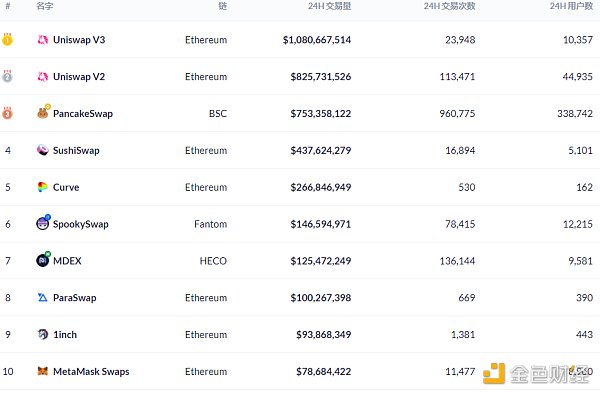Click the HECO chain label for MDEX
The height and width of the screenshot is (395, 600).
(x=213, y=261)
